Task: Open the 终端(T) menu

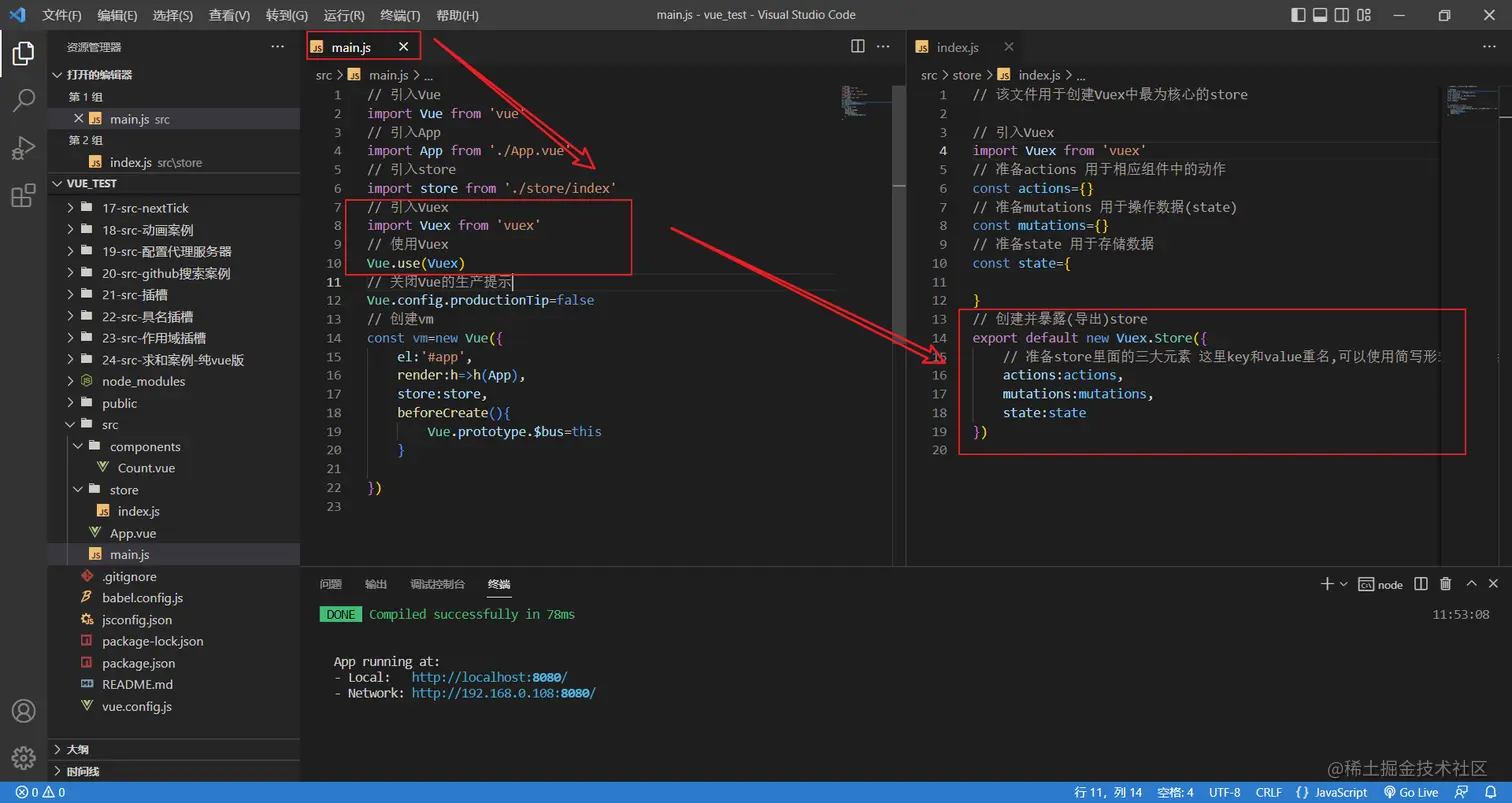Action: click(401, 15)
